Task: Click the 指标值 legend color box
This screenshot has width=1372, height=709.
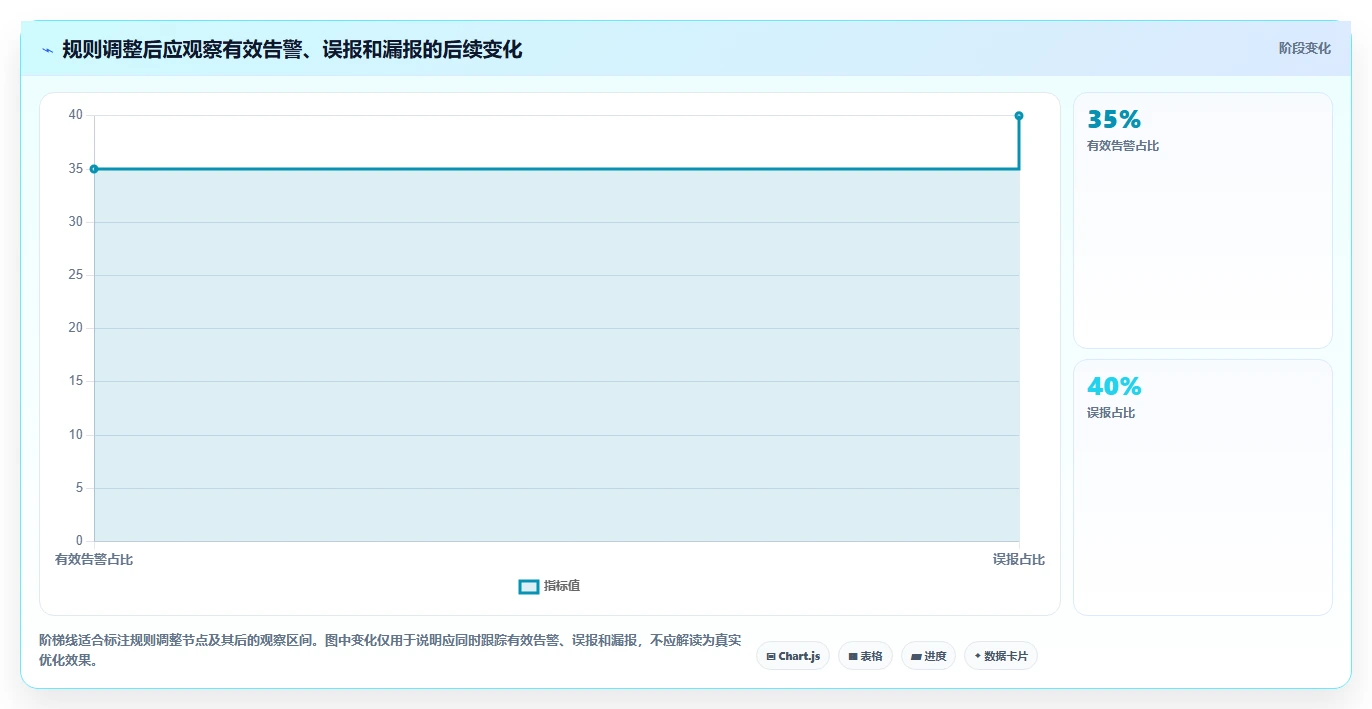Action: click(529, 586)
